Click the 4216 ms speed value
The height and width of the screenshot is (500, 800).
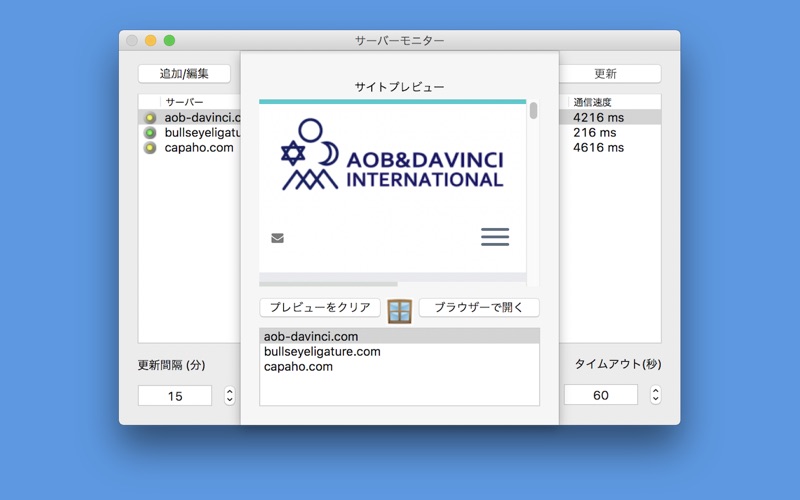(x=598, y=117)
